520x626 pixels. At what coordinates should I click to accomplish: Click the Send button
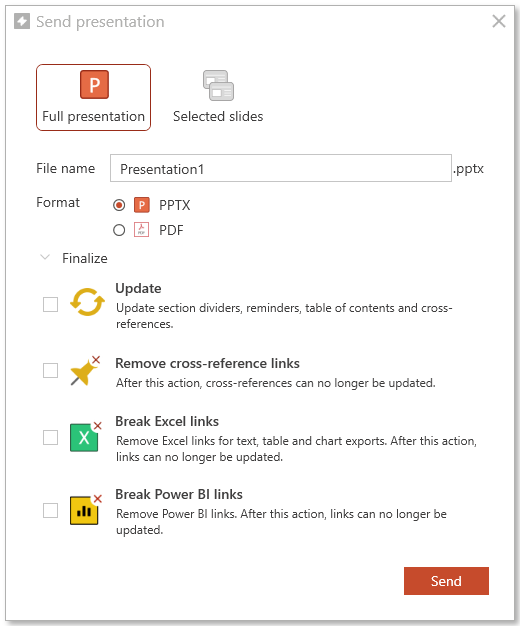[446, 581]
